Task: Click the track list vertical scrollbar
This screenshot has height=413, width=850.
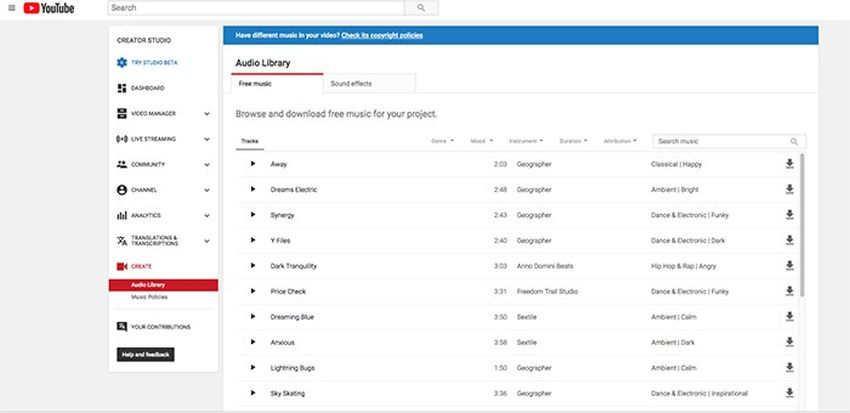Action: click(x=802, y=225)
